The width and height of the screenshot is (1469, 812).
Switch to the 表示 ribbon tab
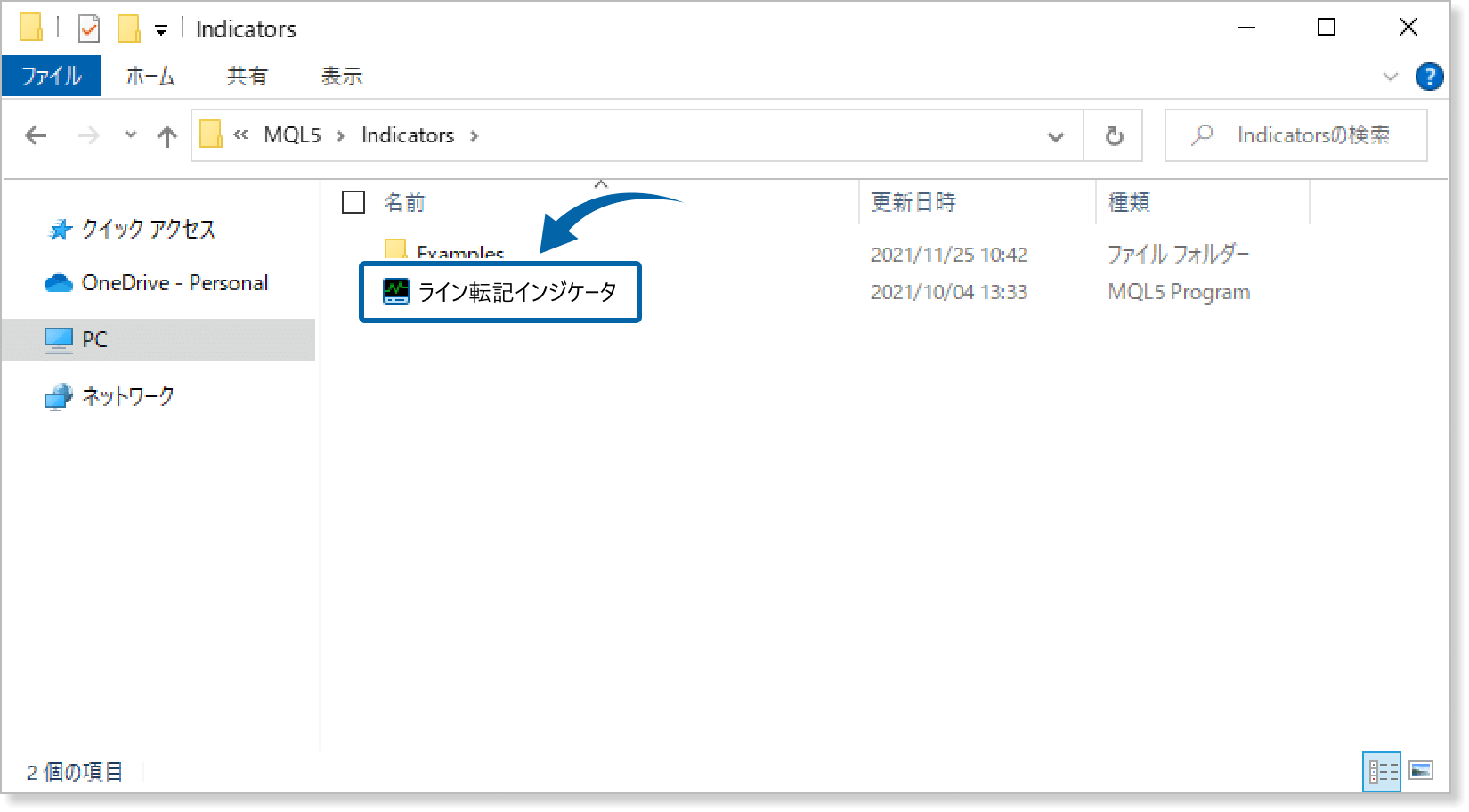(342, 77)
